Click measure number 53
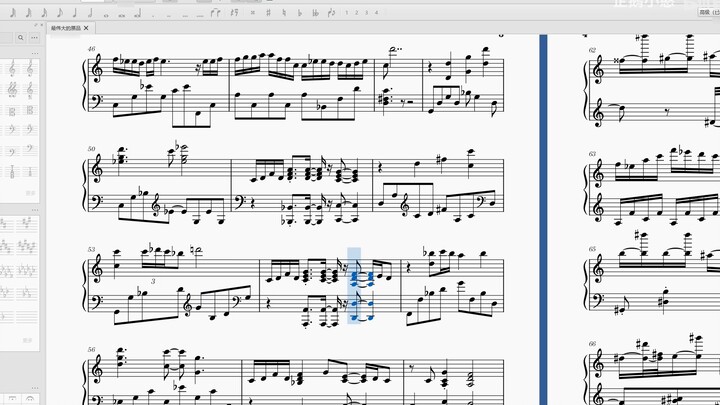Screen dimensions: 720x405 [x=91, y=249]
